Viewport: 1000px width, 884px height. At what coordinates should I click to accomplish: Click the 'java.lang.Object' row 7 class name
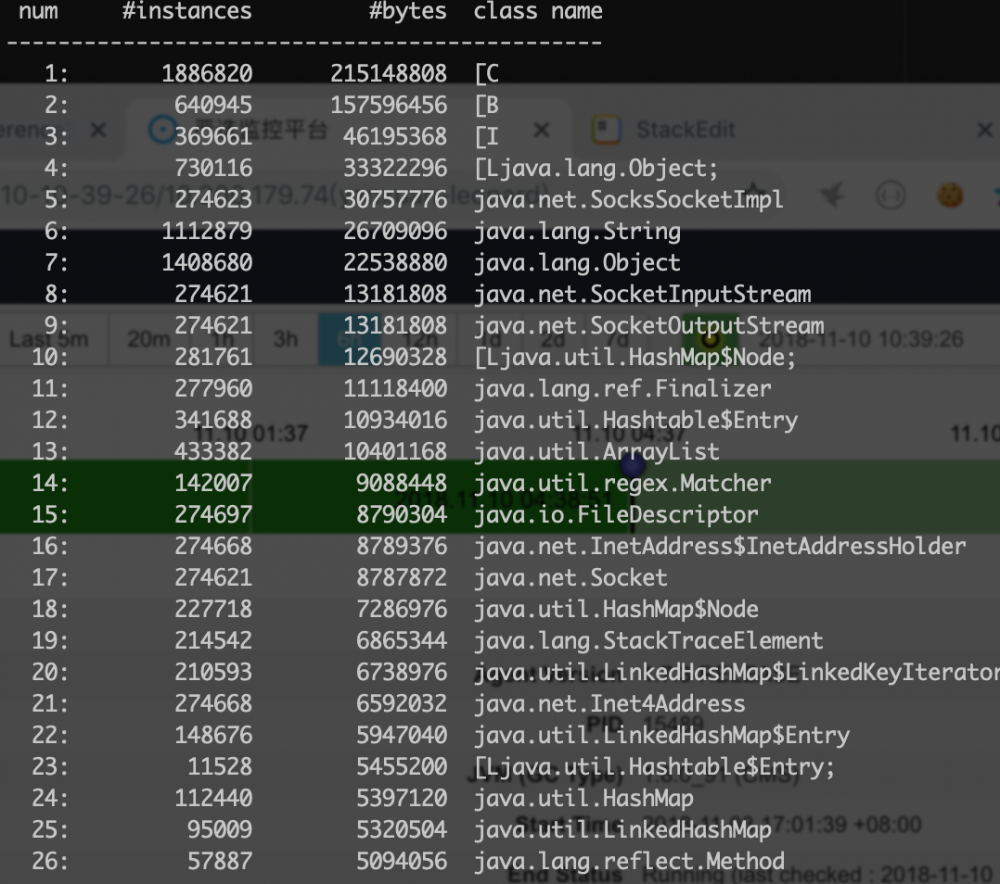pyautogui.click(x=577, y=263)
